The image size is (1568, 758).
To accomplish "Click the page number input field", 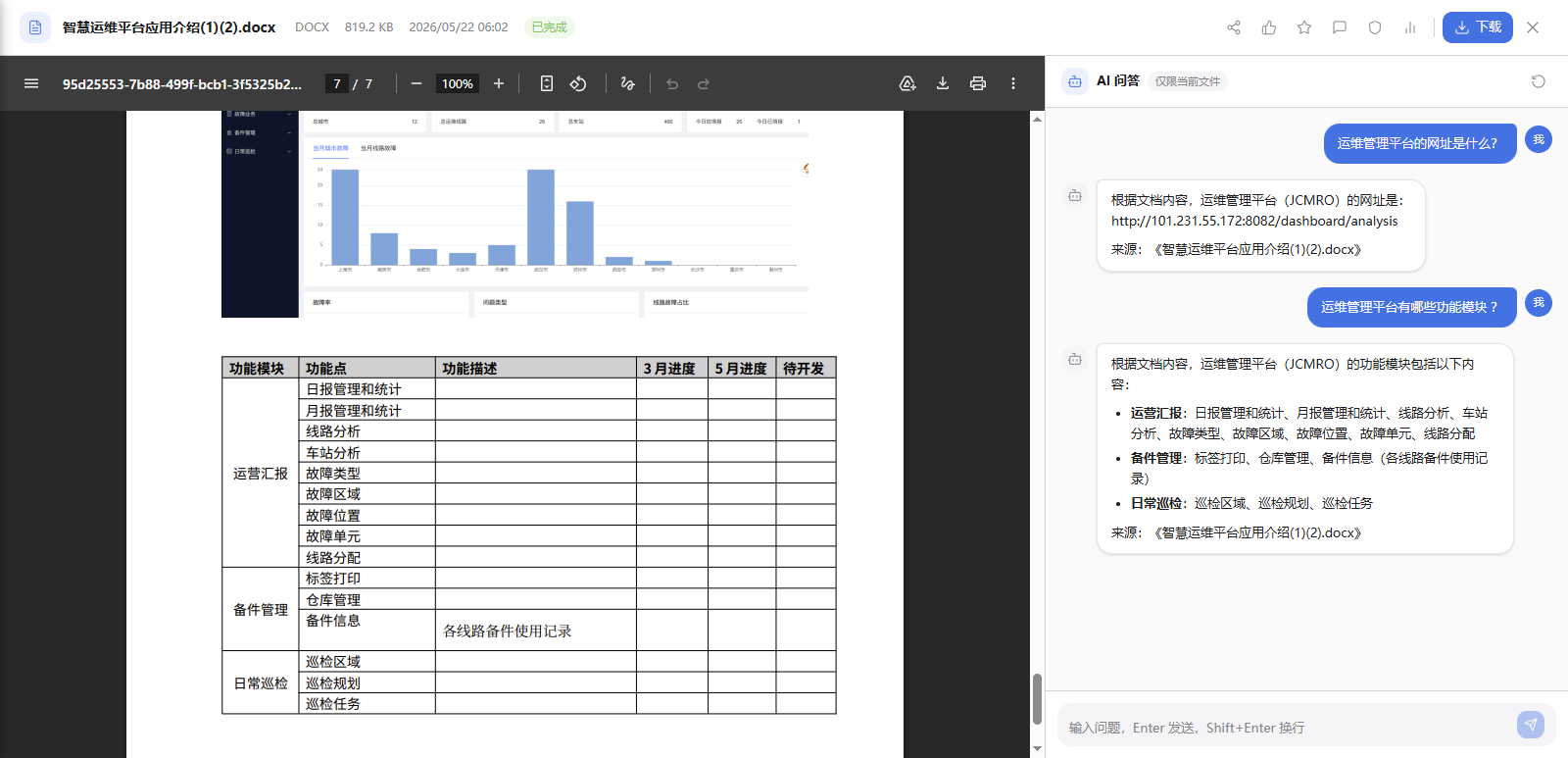I will point(336,83).
